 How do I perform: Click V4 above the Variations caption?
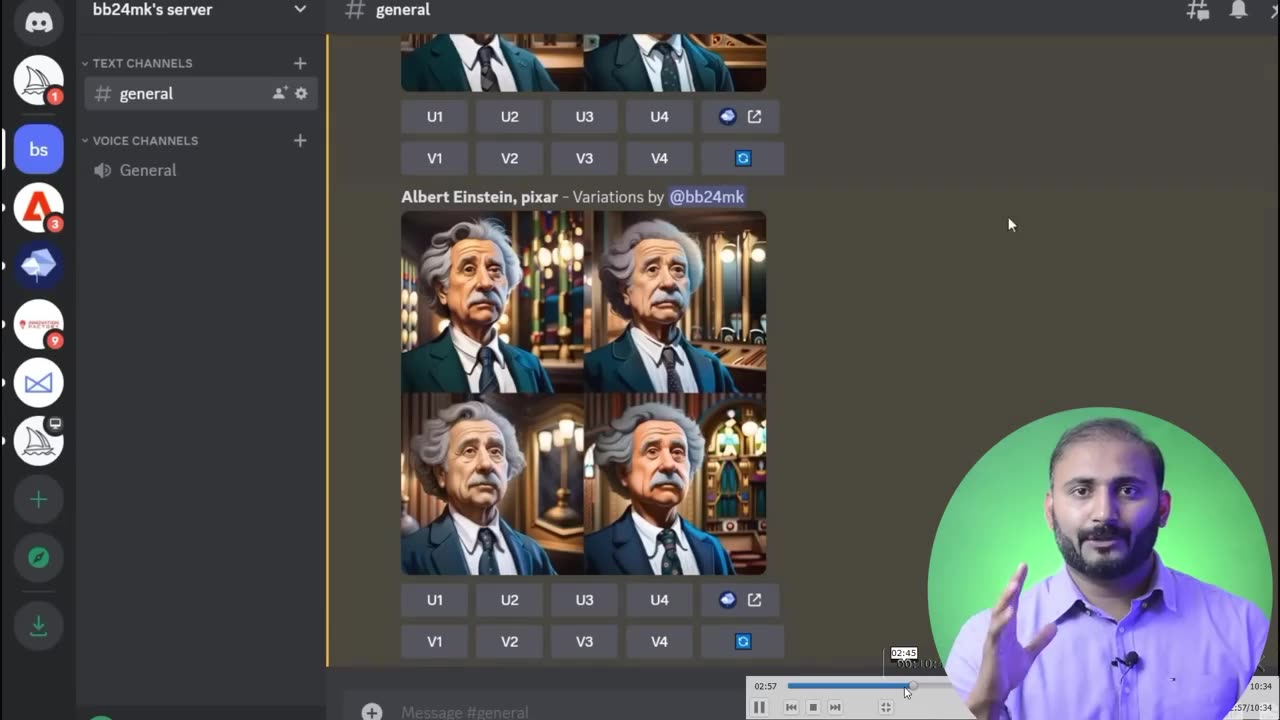[x=660, y=158]
